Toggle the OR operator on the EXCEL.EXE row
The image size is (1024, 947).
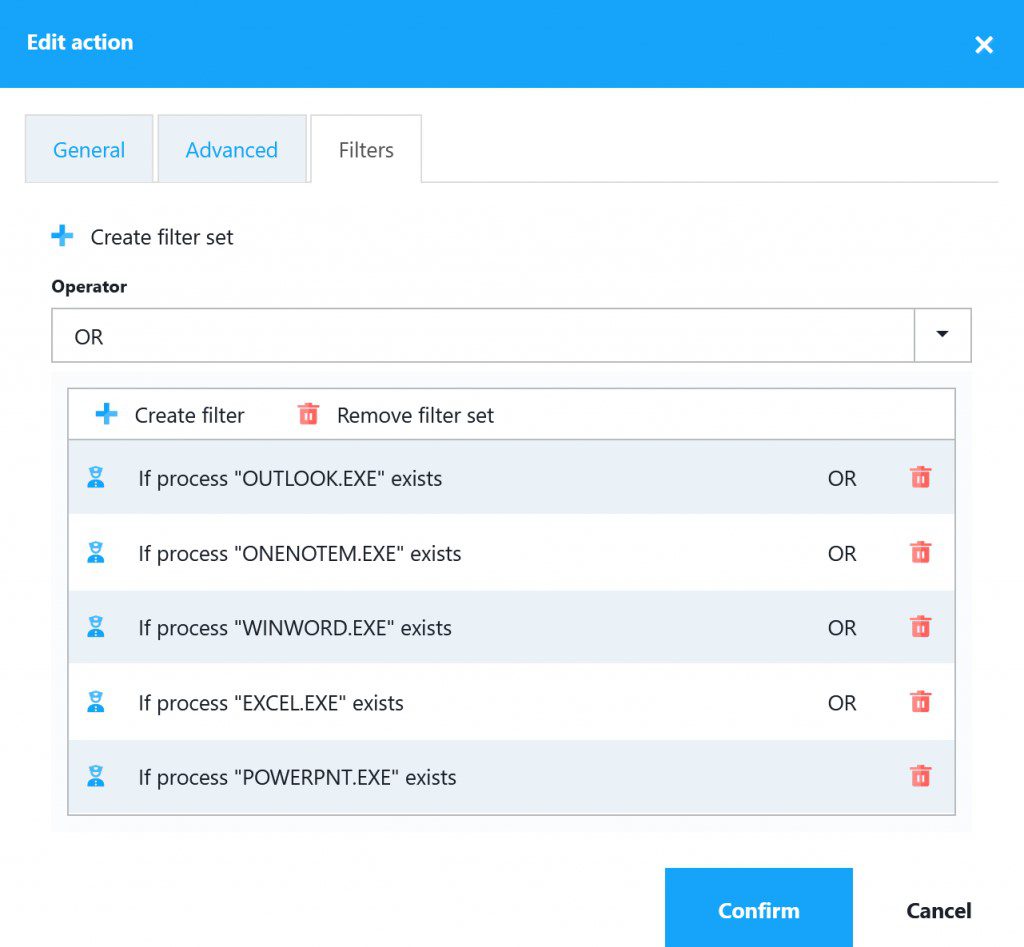click(x=842, y=703)
